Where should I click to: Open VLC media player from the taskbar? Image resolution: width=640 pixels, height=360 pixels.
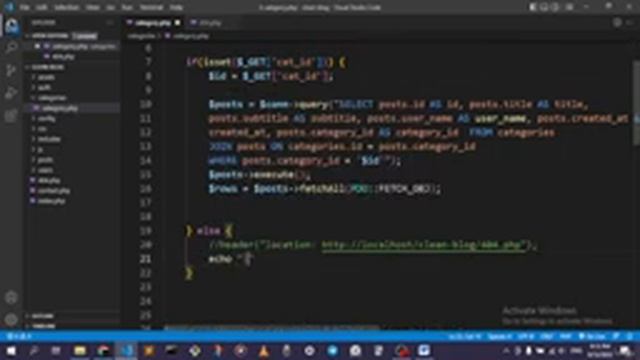264,351
